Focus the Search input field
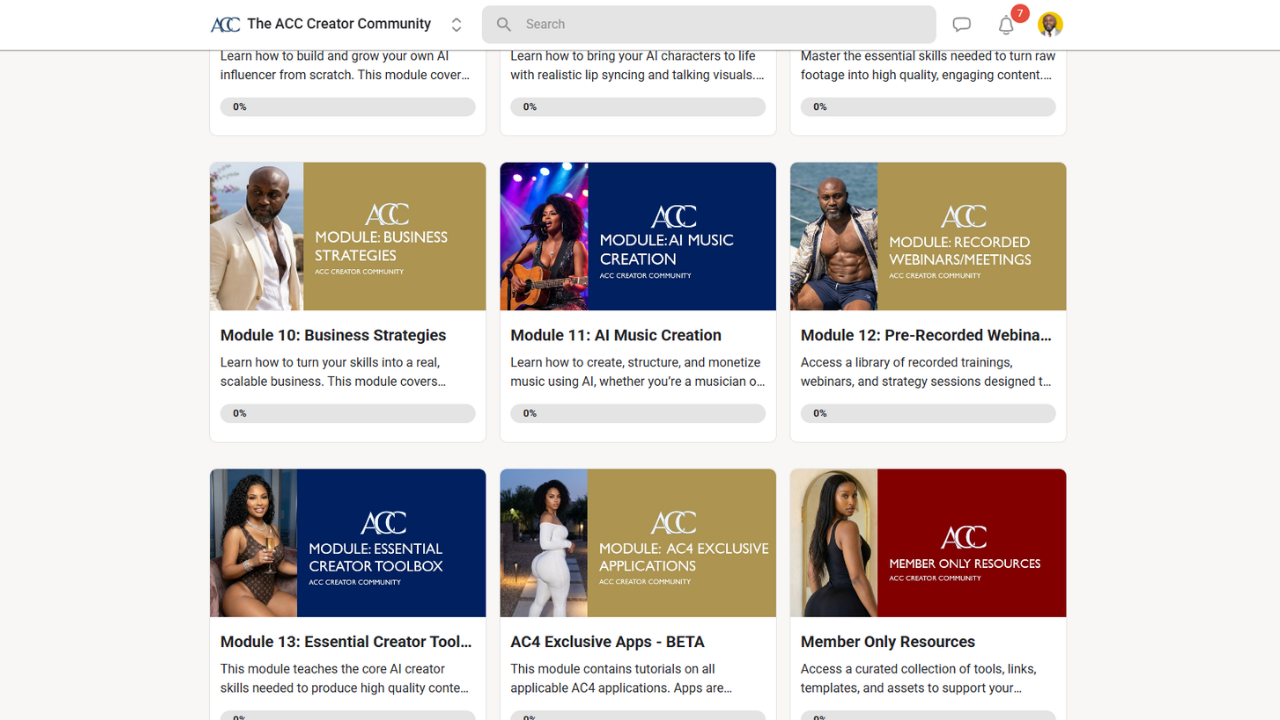Screen dimensions: 1280x720 click(709, 24)
